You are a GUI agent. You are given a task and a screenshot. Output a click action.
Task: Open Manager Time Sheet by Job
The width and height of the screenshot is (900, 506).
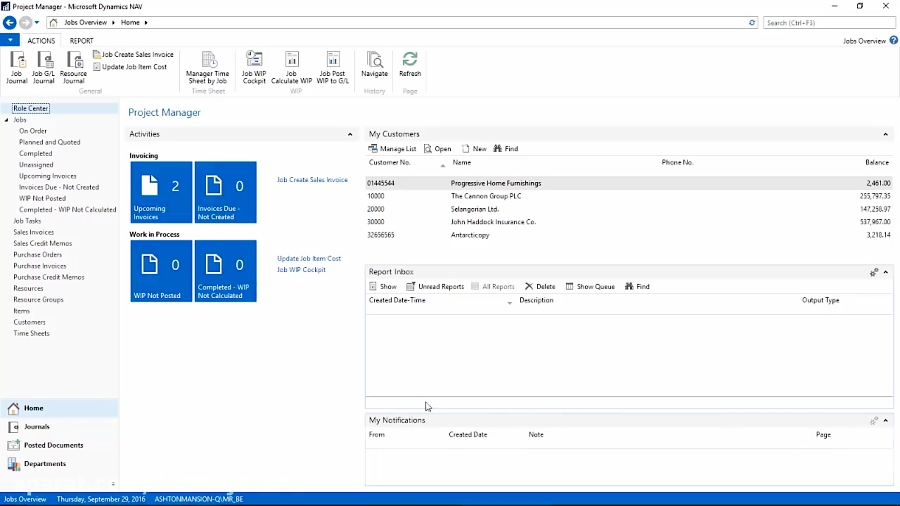point(208,68)
